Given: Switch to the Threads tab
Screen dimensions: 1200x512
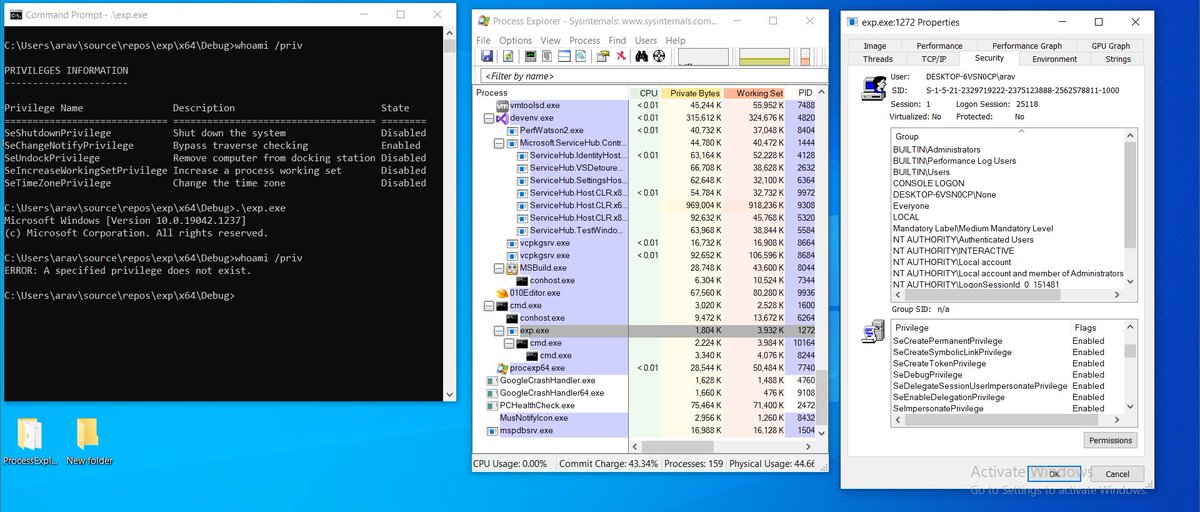Looking at the screenshot, I should coord(877,59).
